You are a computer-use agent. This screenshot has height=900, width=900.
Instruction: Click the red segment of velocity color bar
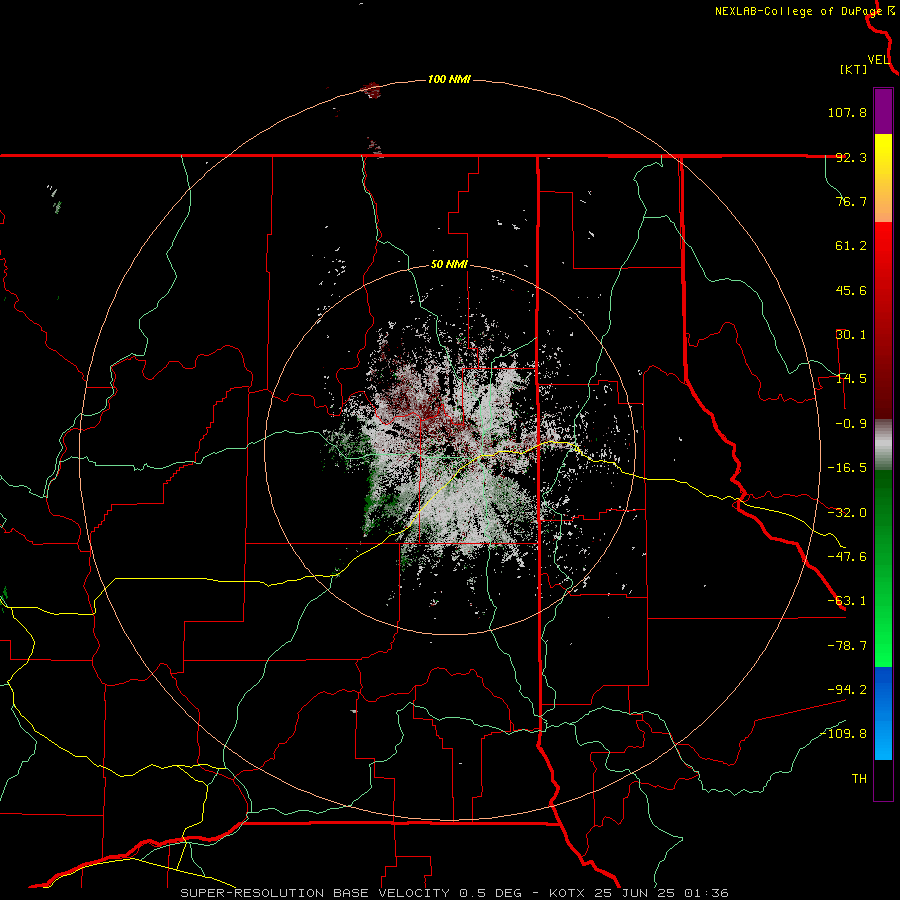coord(883,320)
